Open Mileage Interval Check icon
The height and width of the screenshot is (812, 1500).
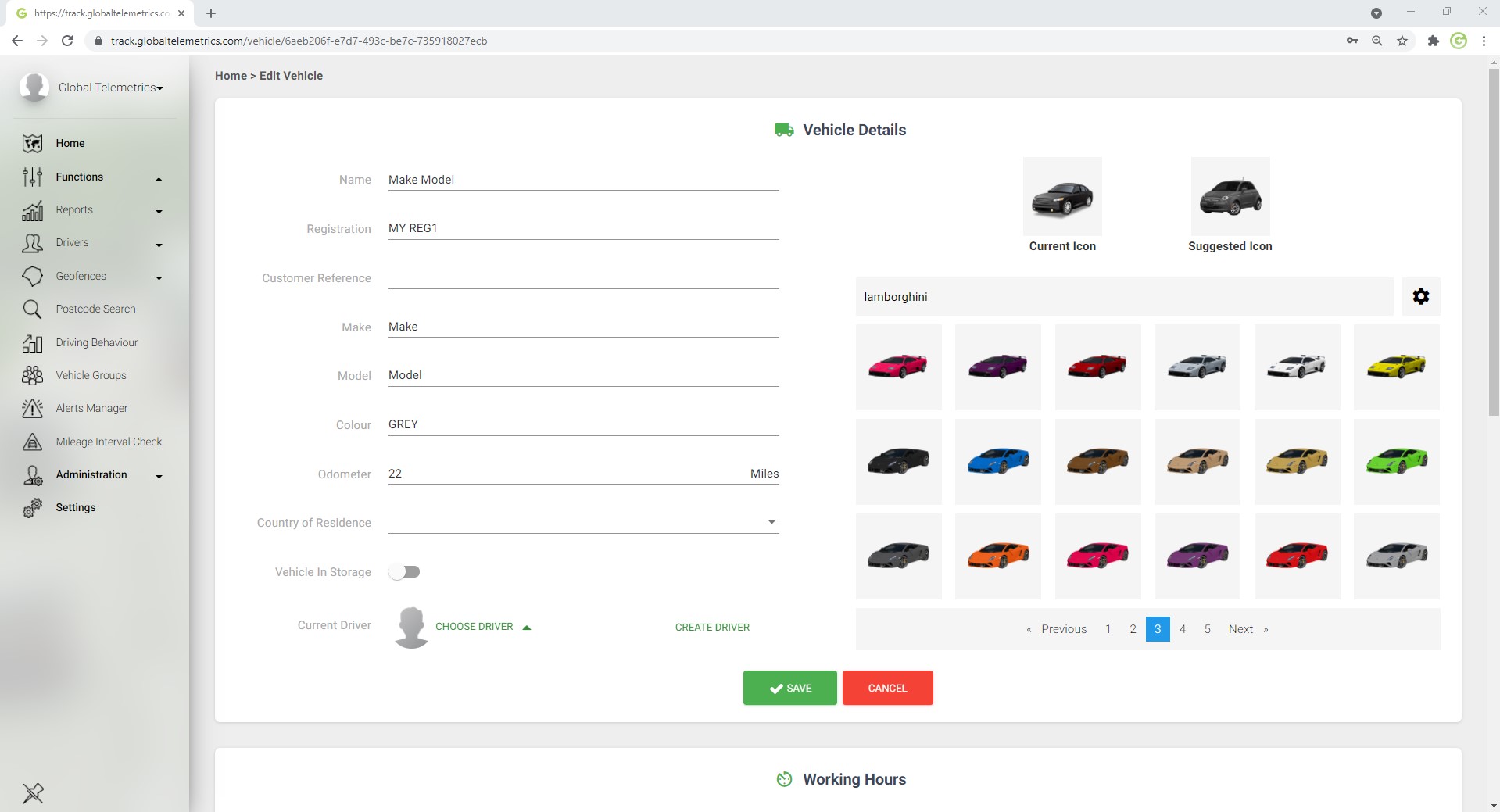[32, 442]
